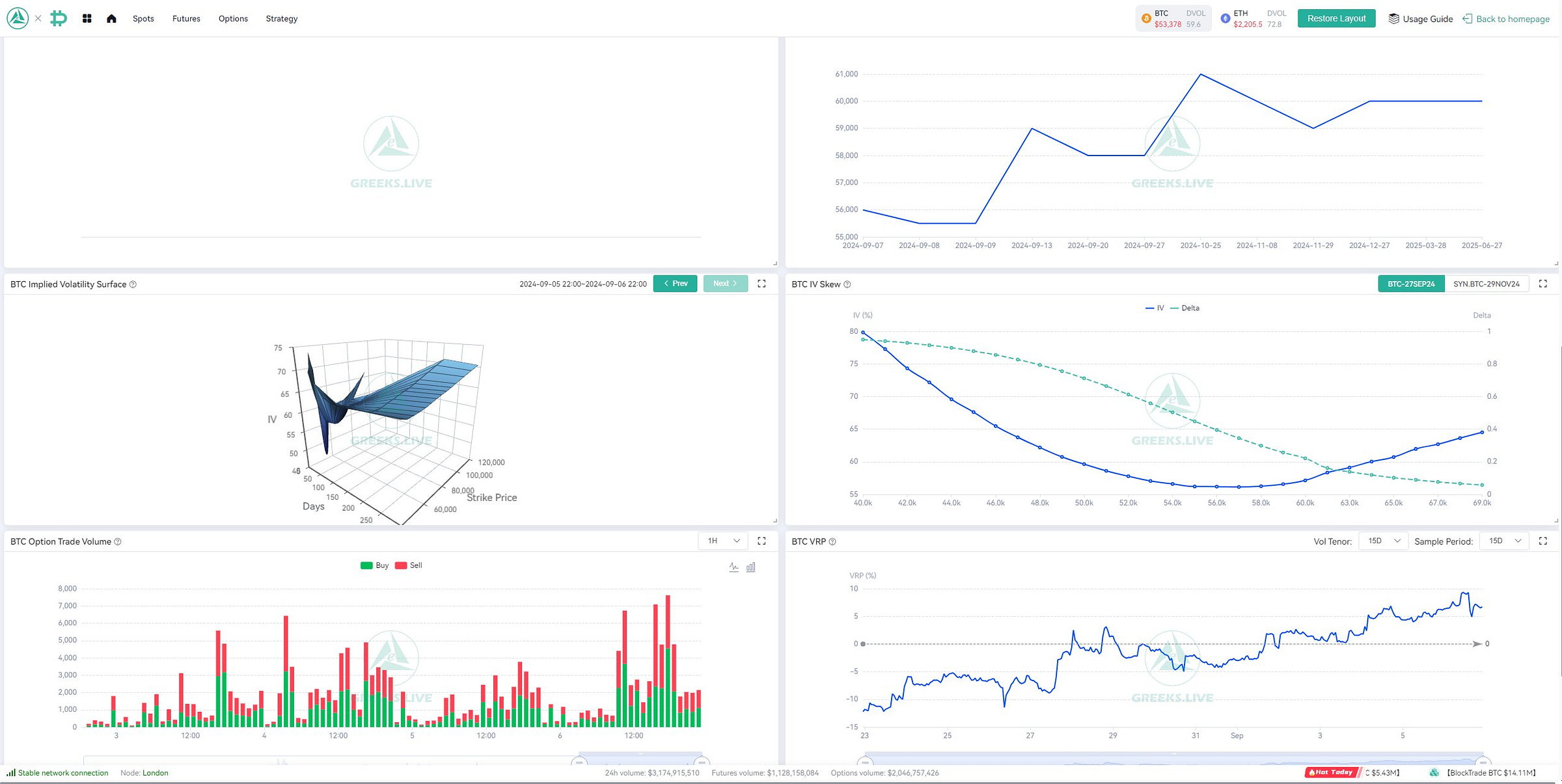
Task: Click the Next button on volatility surface
Action: point(725,284)
